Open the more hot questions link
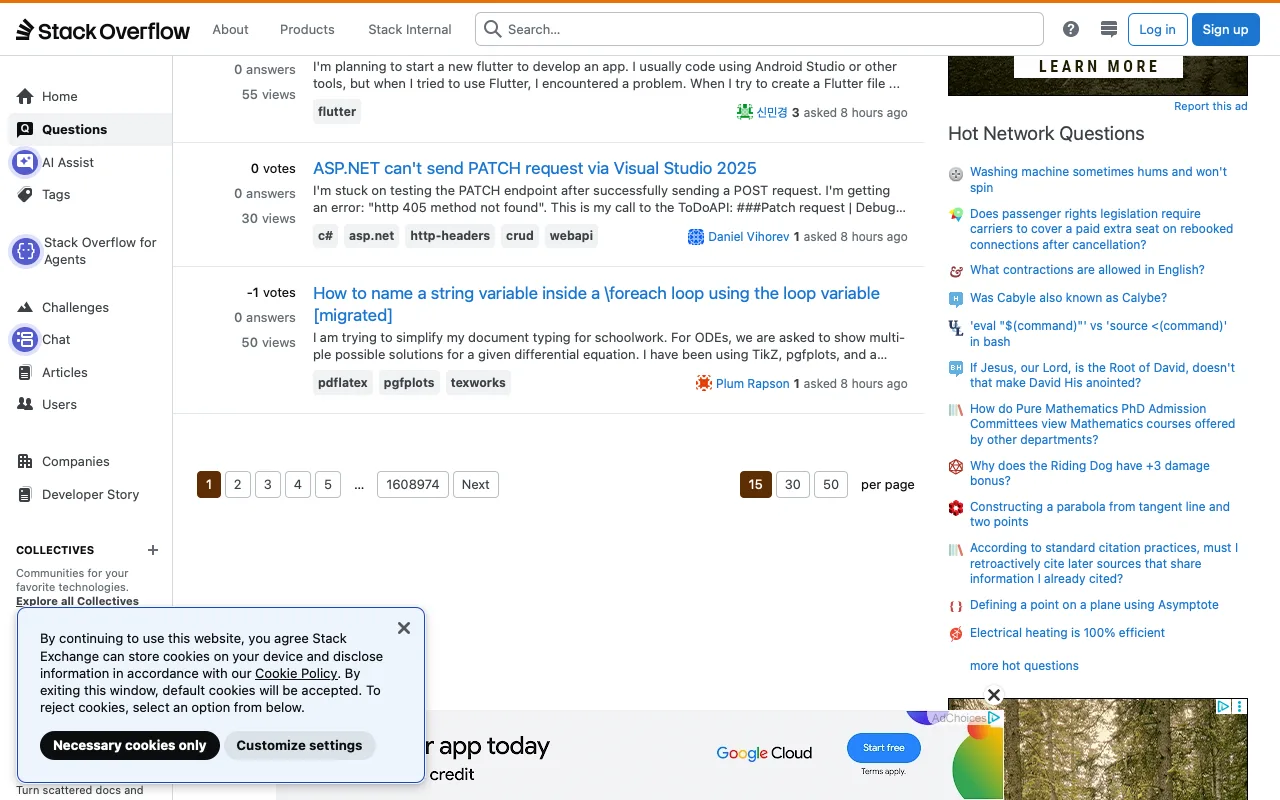1280x800 pixels. click(x=1024, y=665)
